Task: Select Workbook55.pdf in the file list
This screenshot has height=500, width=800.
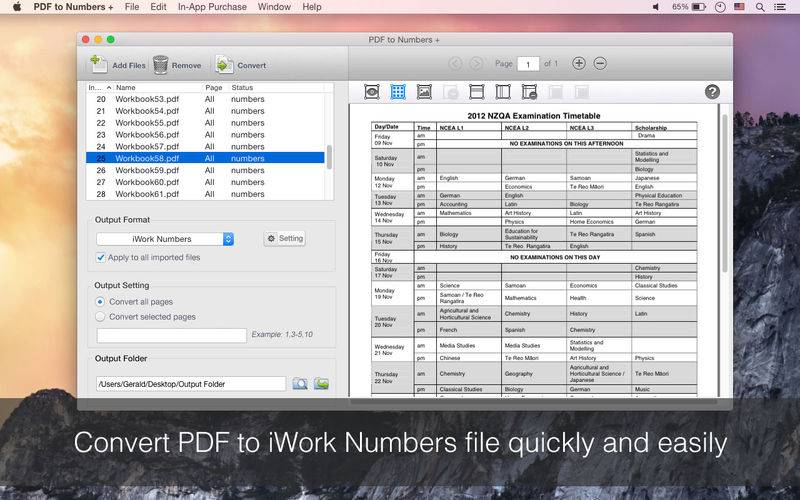Action: (205, 123)
